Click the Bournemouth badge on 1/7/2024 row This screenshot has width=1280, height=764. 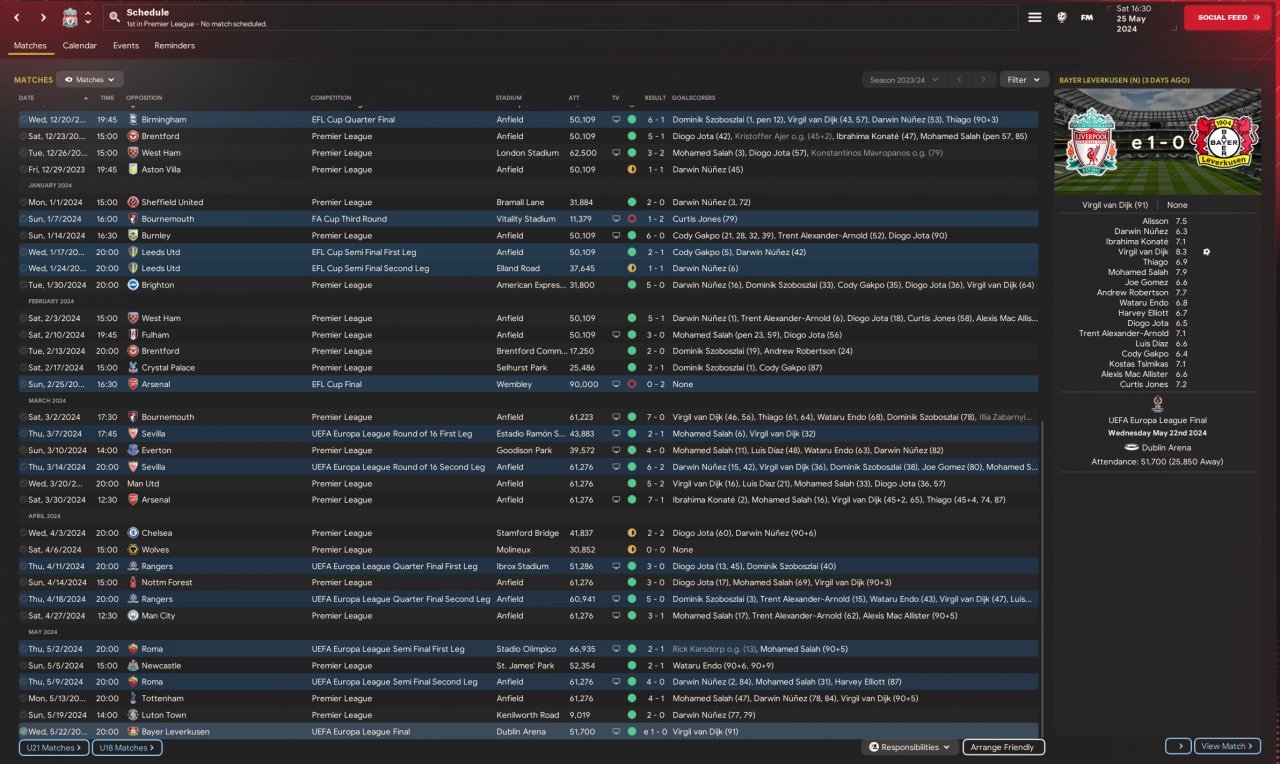[133, 219]
